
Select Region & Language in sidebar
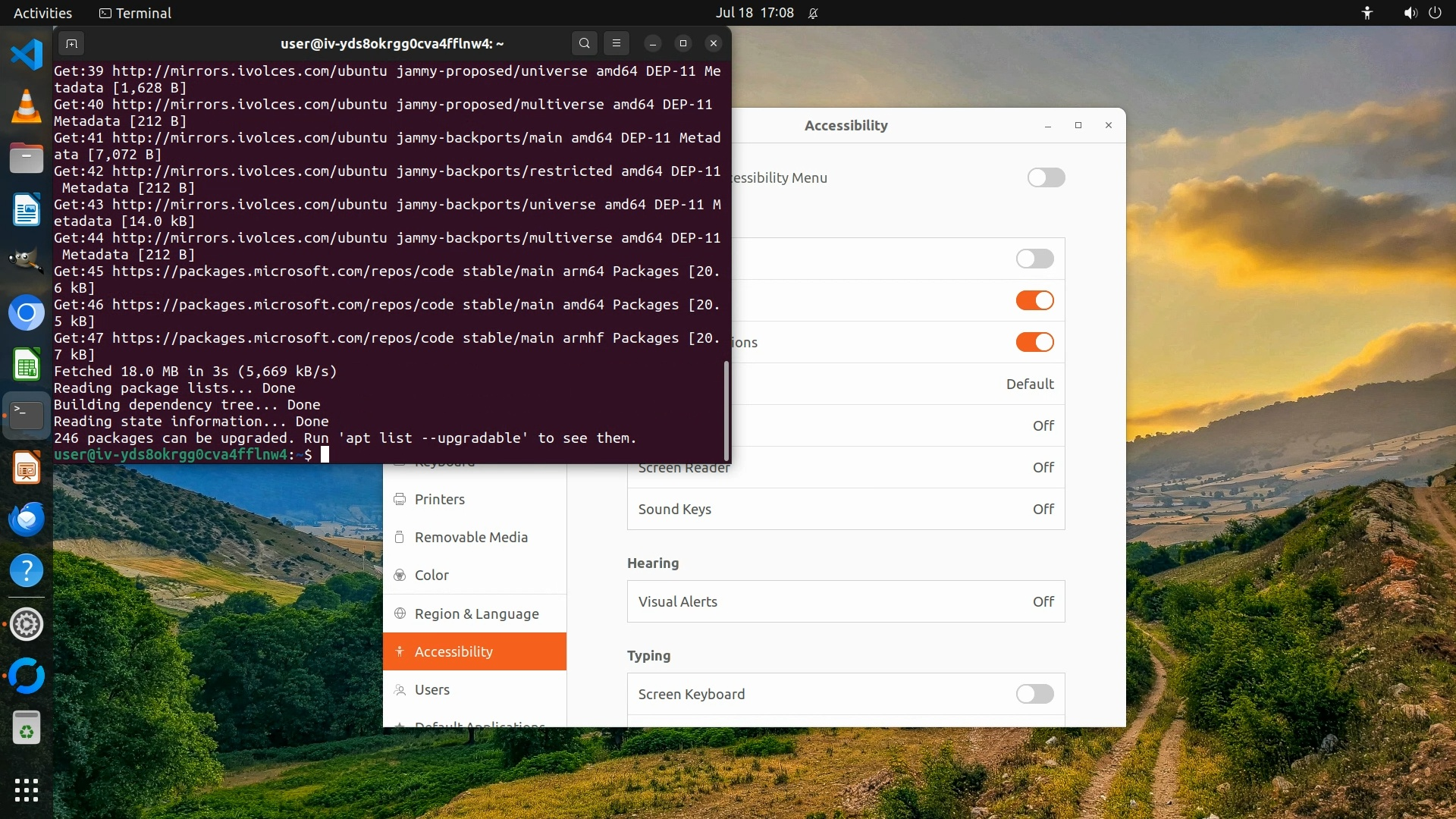[475, 613]
